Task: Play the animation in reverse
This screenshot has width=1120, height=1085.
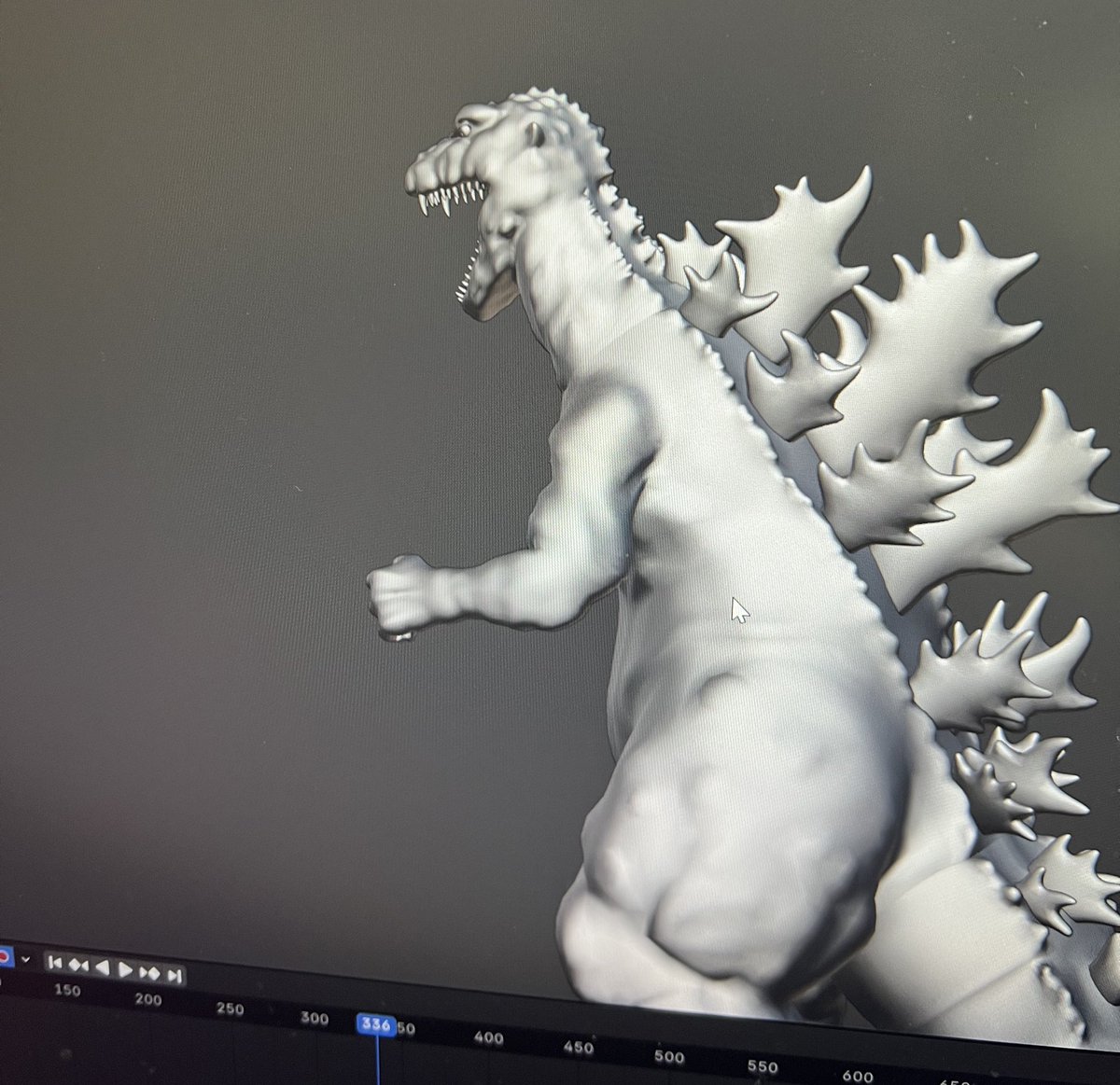Action: click(103, 967)
